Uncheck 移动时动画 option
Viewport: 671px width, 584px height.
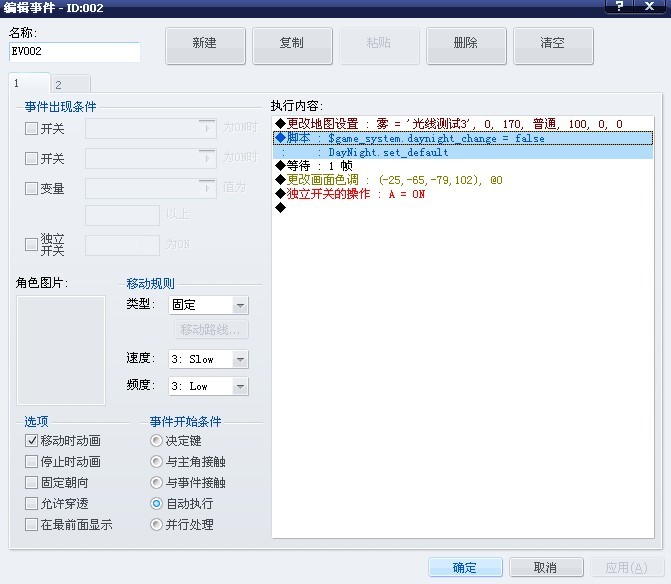(31, 440)
